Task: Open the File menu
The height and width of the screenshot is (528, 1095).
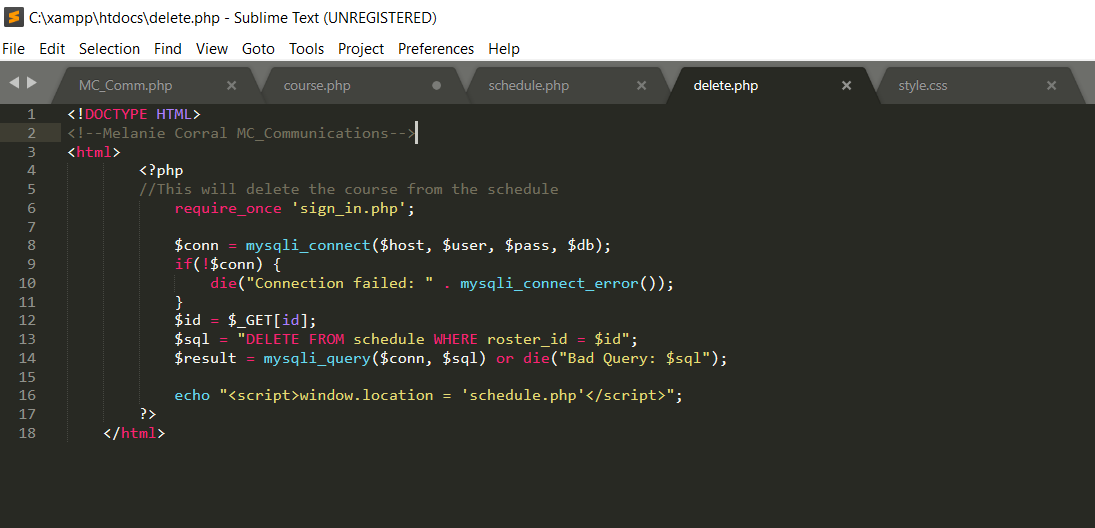Action: click(13, 49)
